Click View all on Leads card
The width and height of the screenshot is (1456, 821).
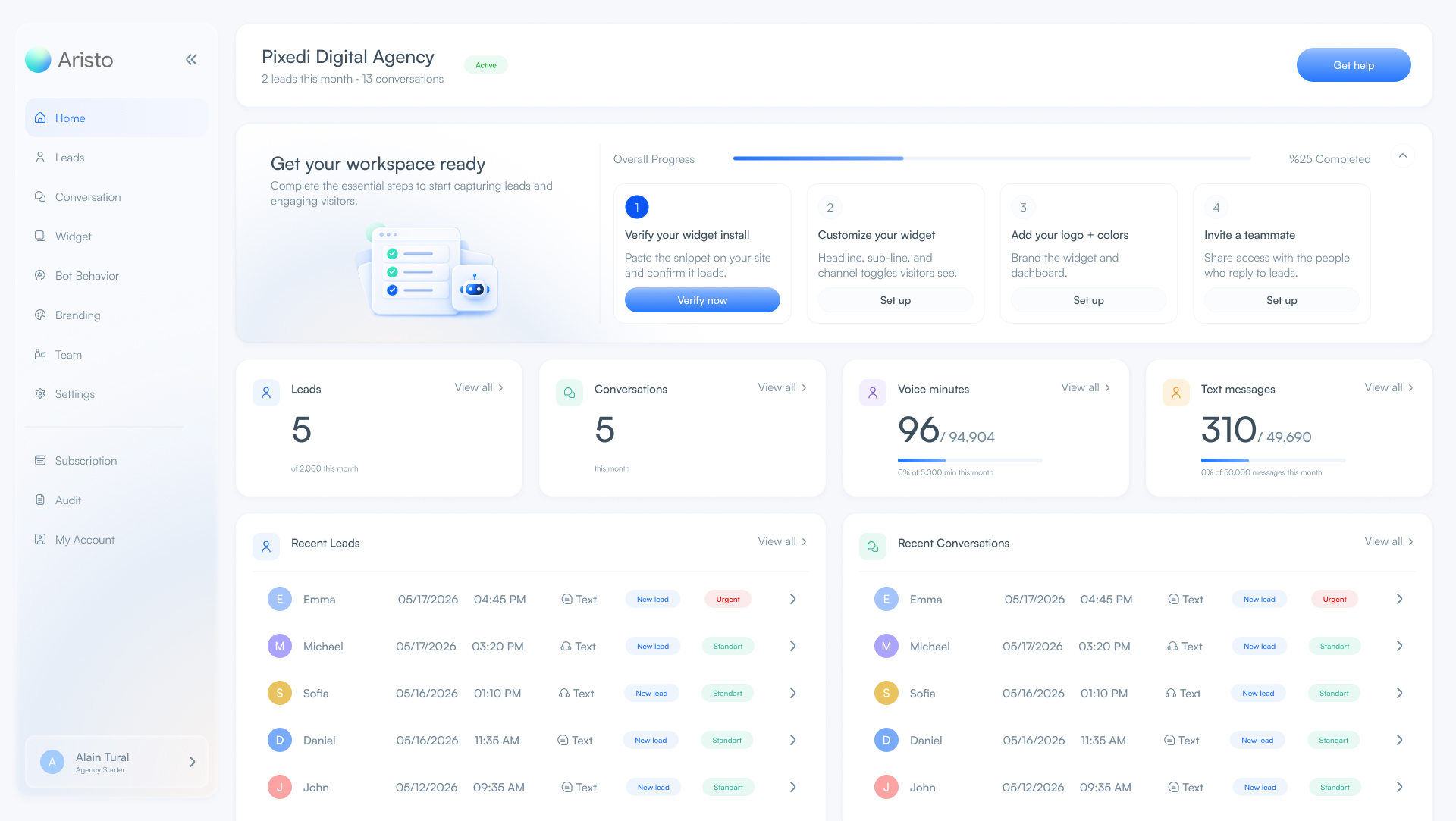click(479, 387)
